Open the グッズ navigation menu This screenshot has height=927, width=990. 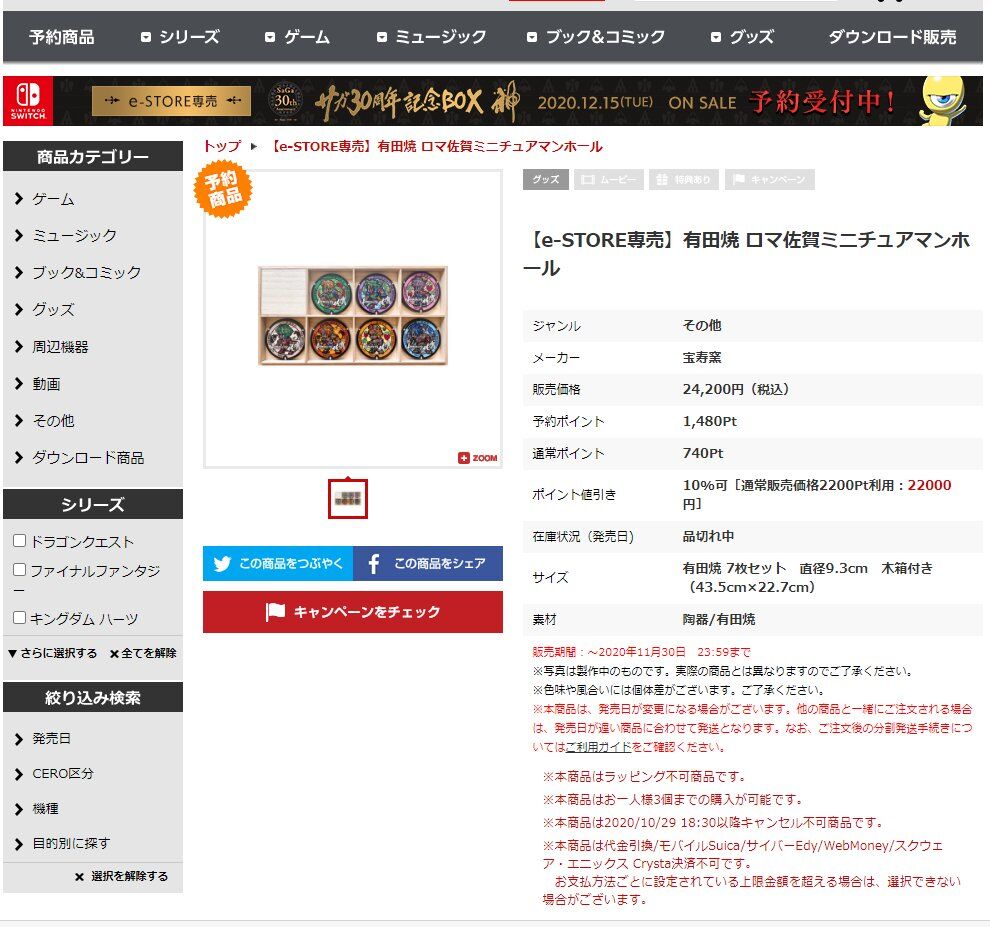[x=742, y=37]
